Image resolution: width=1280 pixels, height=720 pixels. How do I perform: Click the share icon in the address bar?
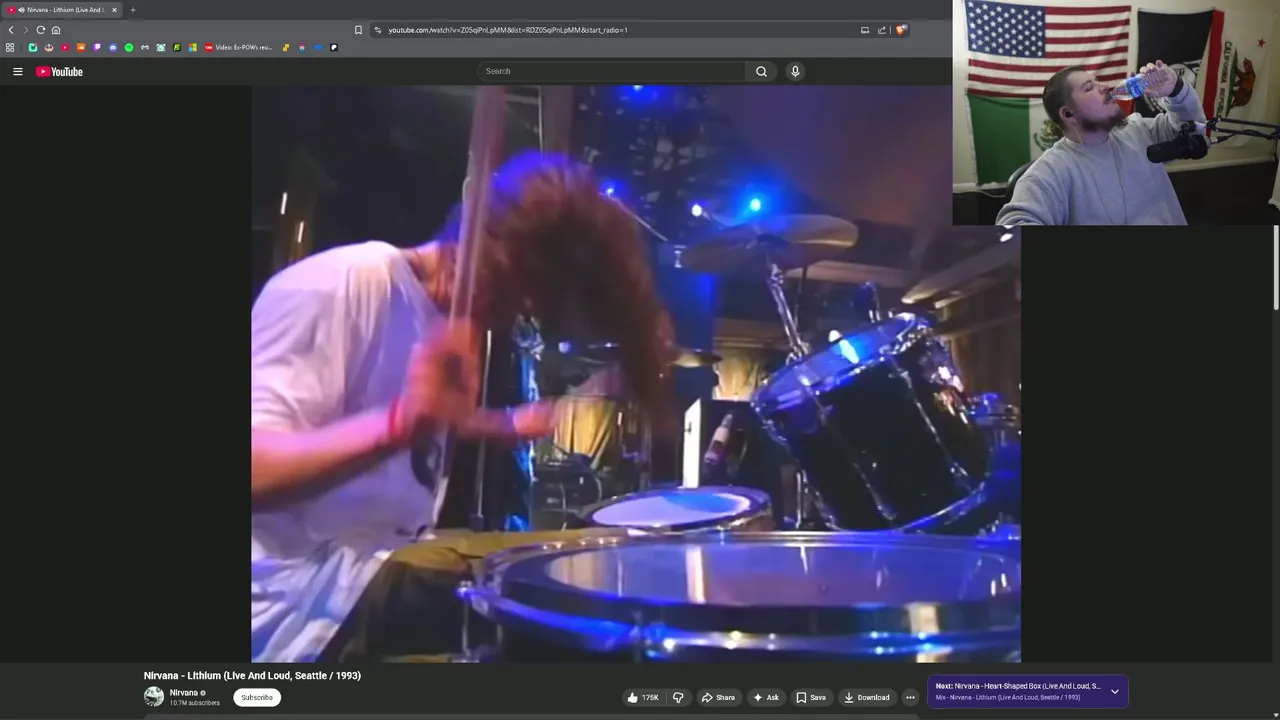[x=882, y=30]
